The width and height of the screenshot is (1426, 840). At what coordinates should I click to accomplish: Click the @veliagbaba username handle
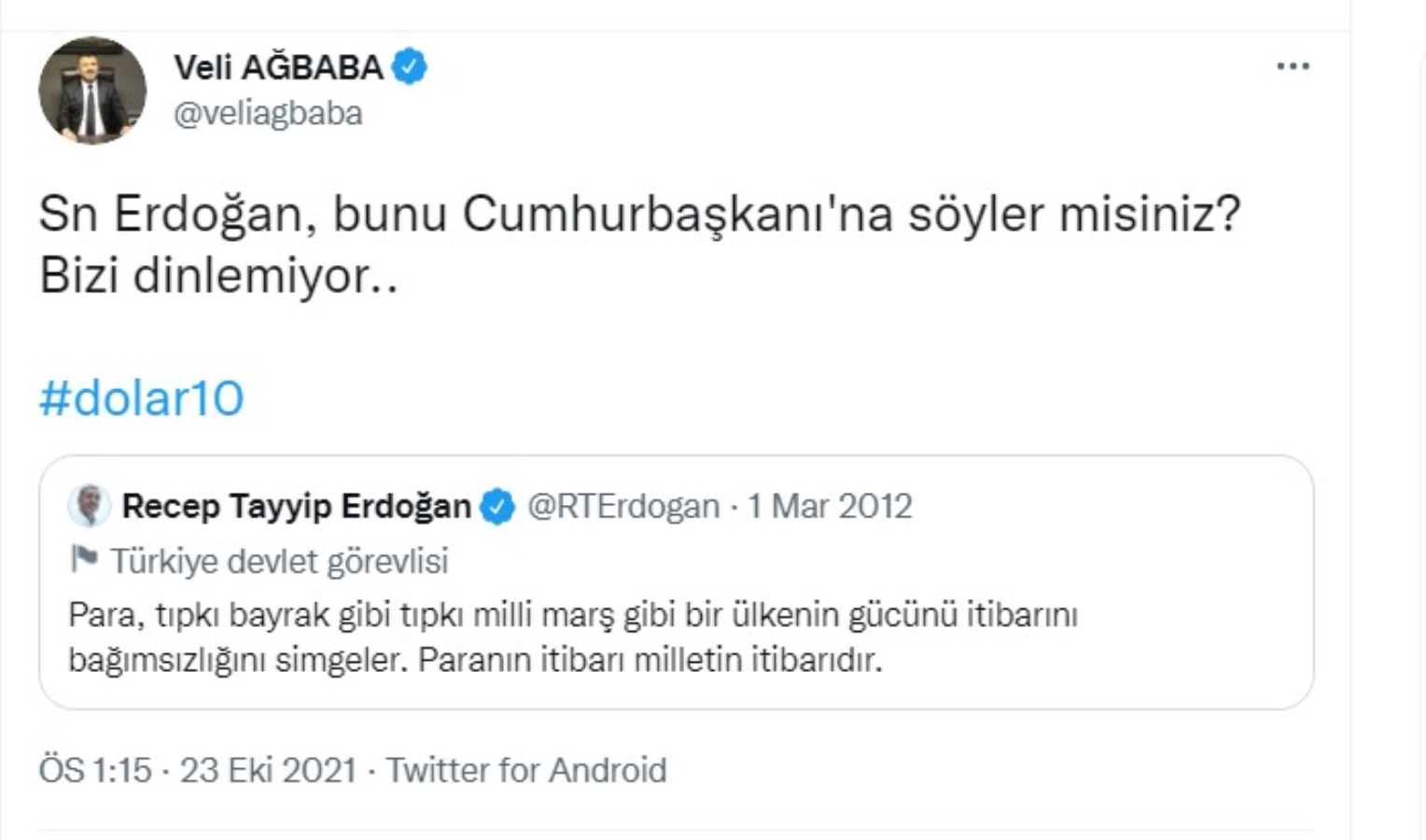pos(269,114)
